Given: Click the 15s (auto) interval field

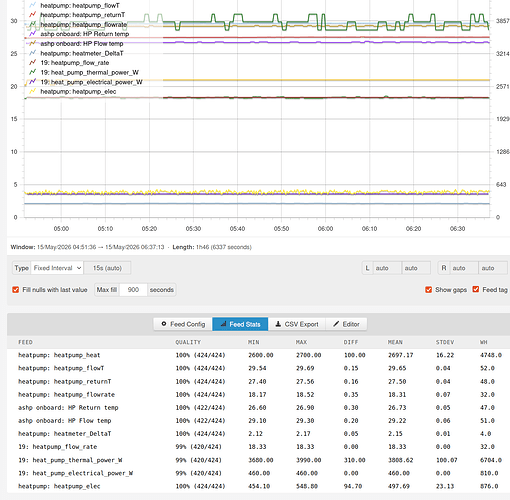Looking at the screenshot, I should click(x=107, y=268).
